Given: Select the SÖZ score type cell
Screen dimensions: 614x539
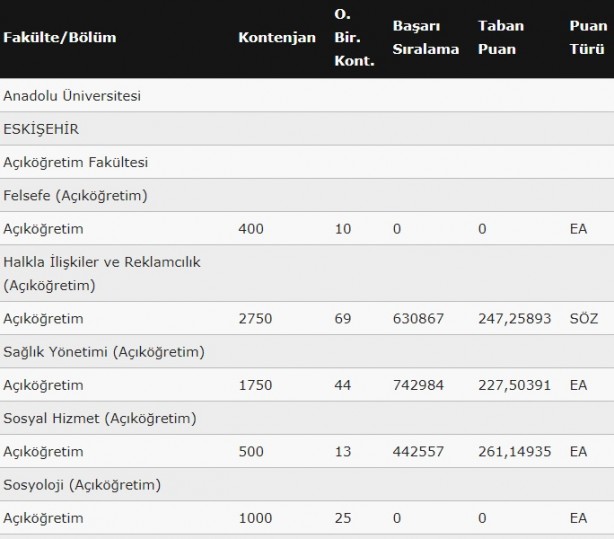Looking at the screenshot, I should (584, 319).
